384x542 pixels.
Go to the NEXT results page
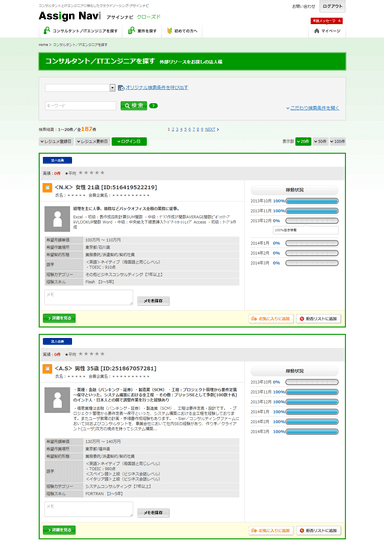[x=212, y=129]
